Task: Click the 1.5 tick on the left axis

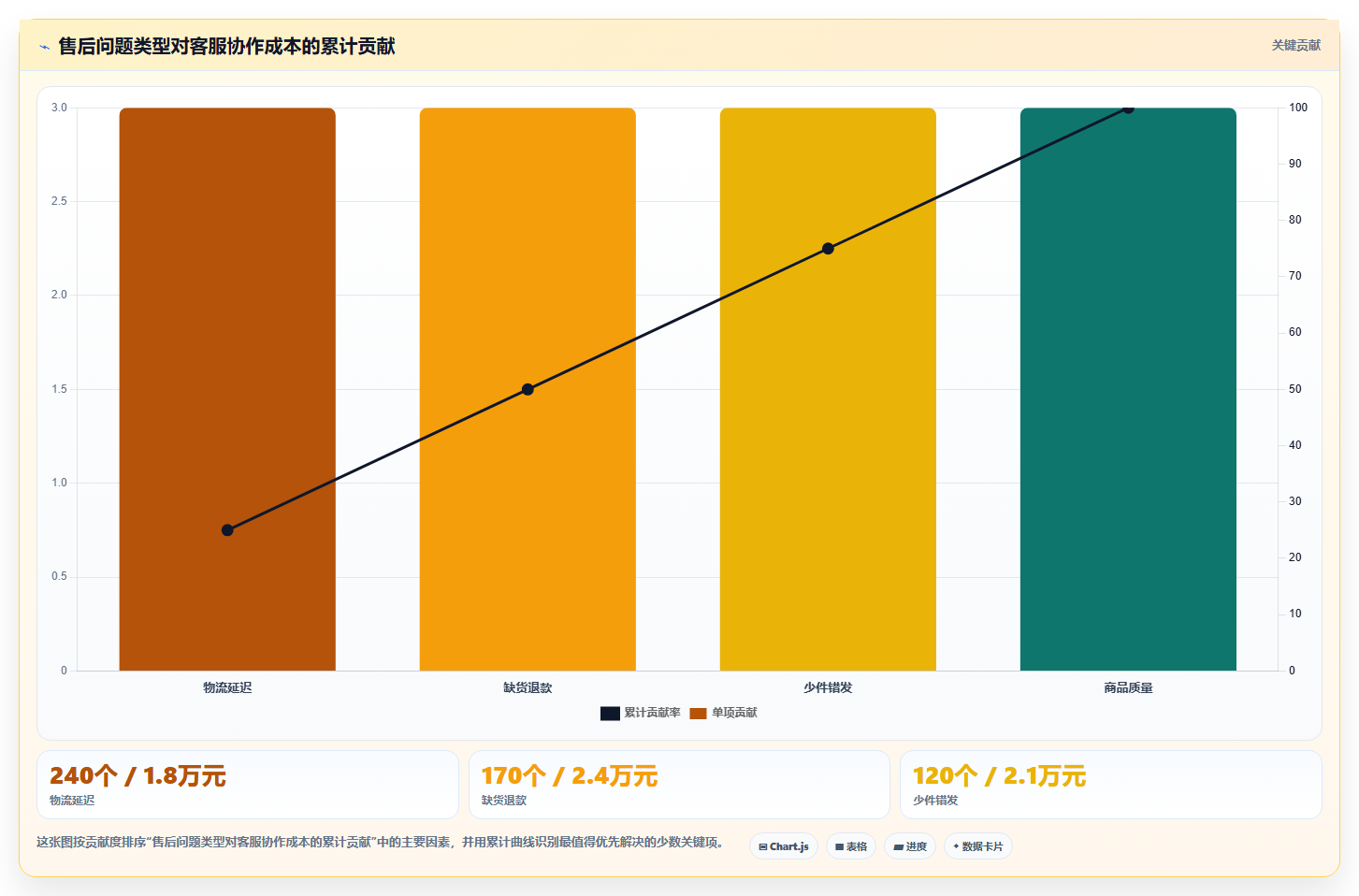Action: click(59, 389)
